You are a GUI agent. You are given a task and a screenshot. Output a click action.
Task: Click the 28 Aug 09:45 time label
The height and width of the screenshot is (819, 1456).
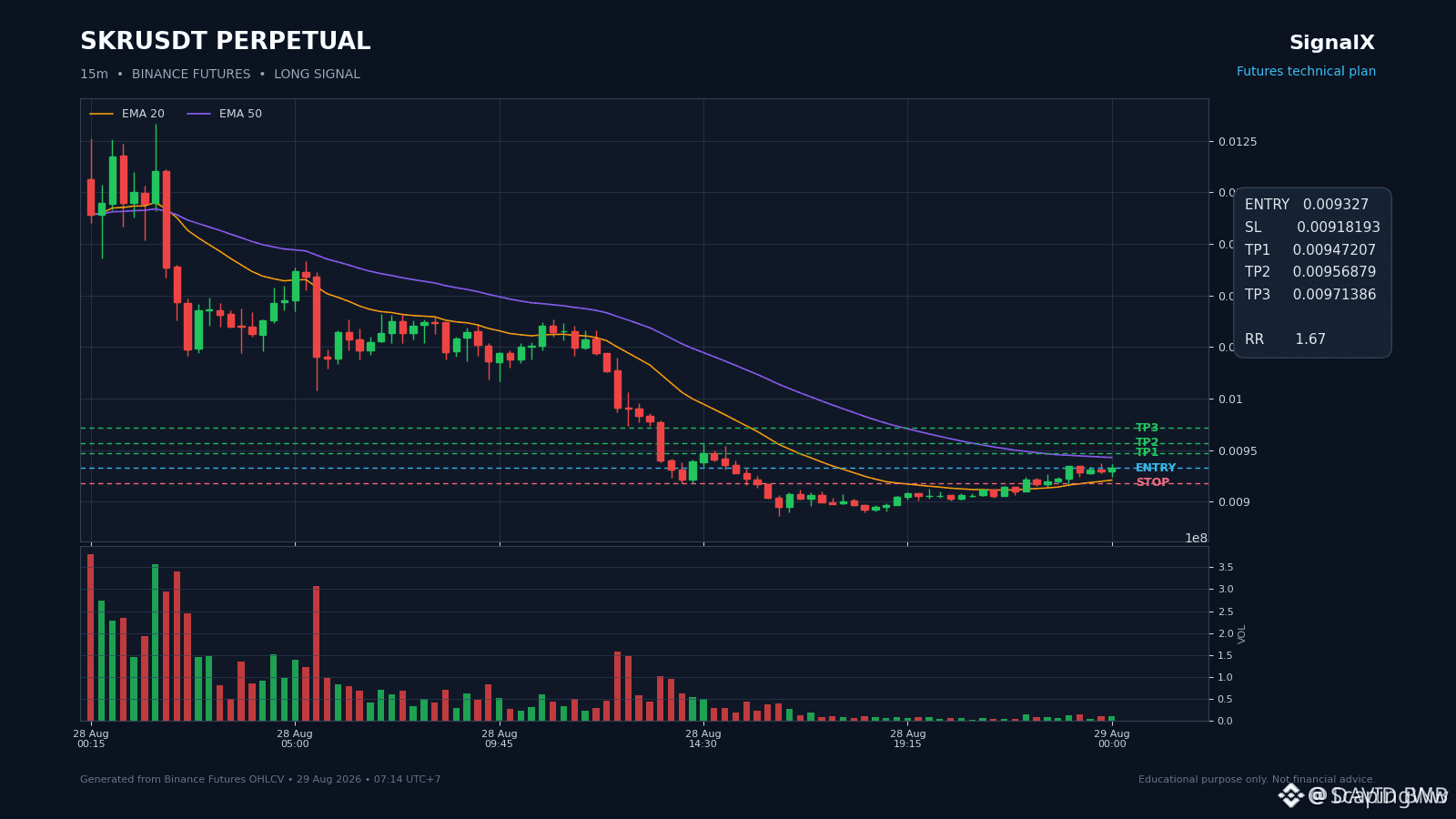click(x=500, y=739)
